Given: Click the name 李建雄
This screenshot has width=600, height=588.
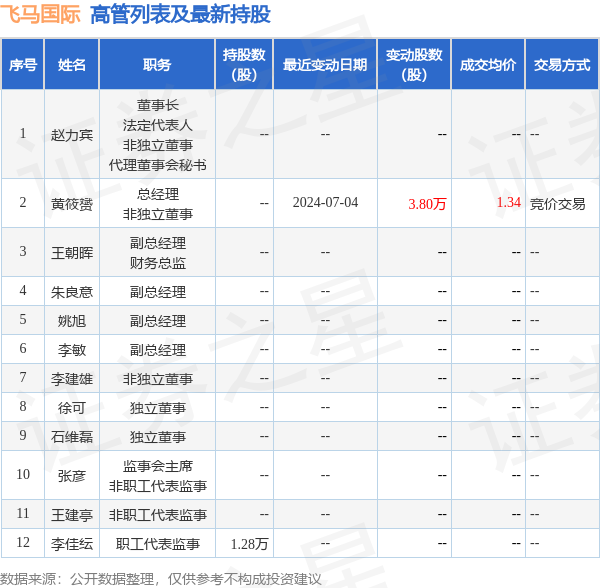Looking at the screenshot, I should [72, 379].
